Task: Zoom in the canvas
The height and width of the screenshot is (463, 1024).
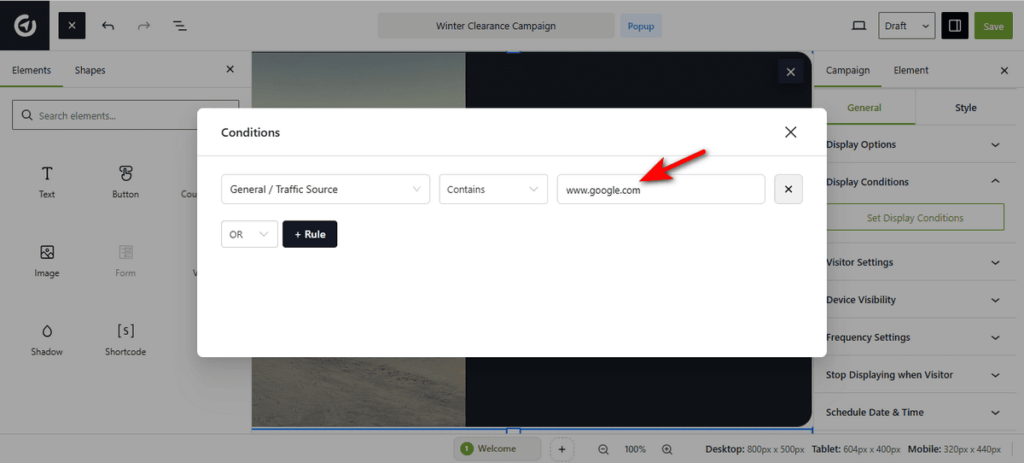Action: pos(667,449)
